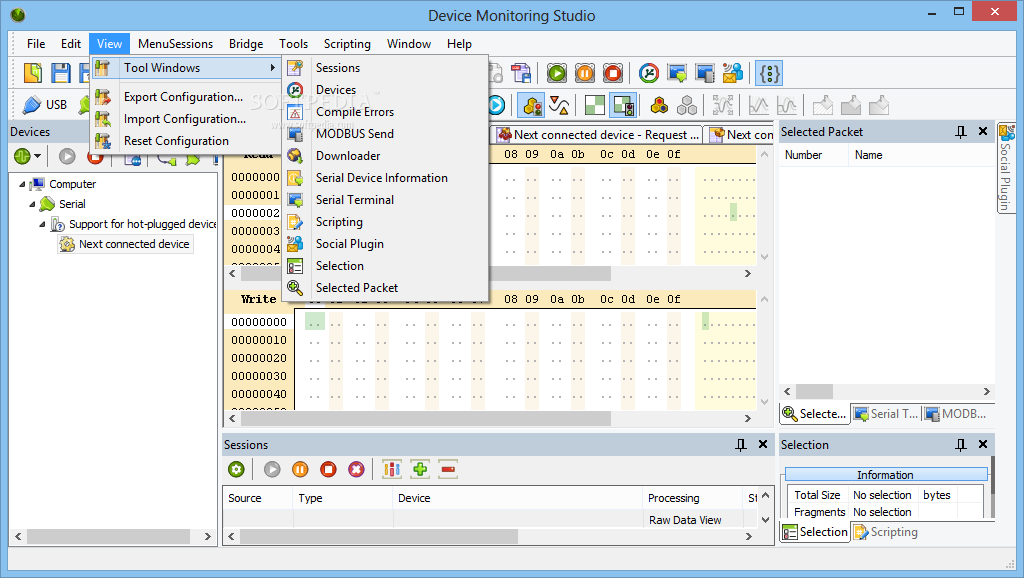Collapse the Computer tree node
The width and height of the screenshot is (1024, 578).
[x=22, y=184]
